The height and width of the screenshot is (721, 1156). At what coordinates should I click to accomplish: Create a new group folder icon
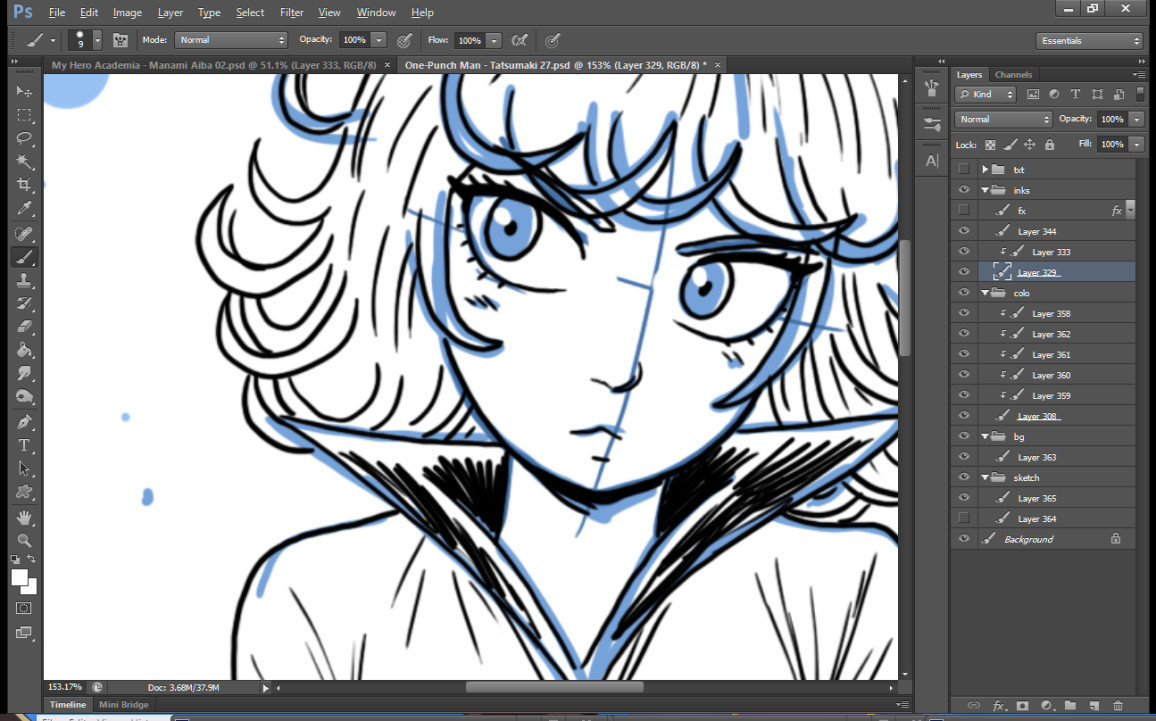[1070, 706]
